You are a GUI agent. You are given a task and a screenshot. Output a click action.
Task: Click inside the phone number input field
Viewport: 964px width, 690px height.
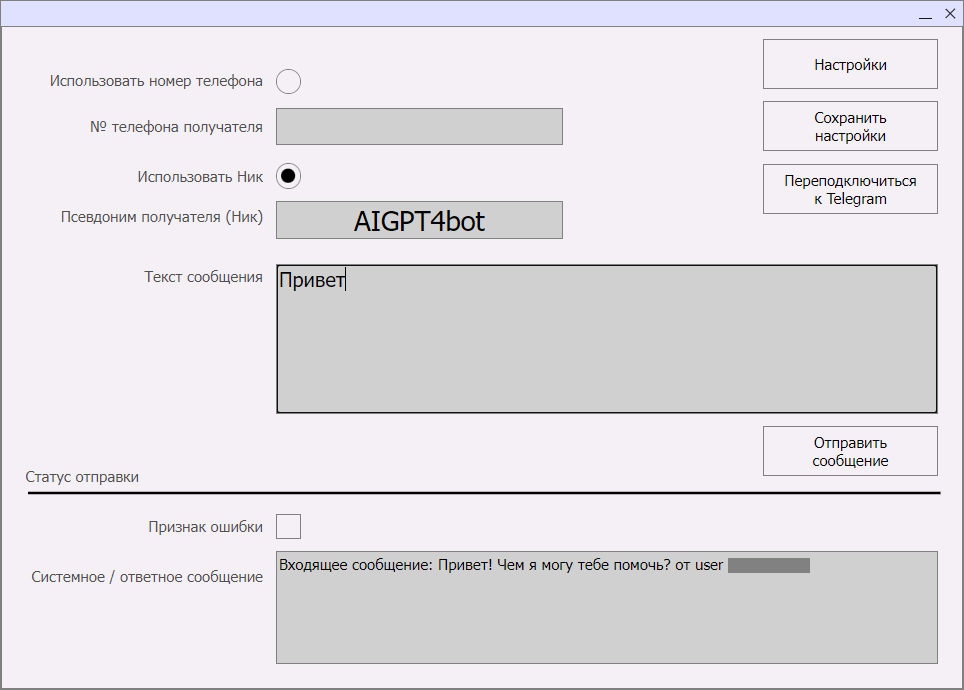click(x=419, y=126)
